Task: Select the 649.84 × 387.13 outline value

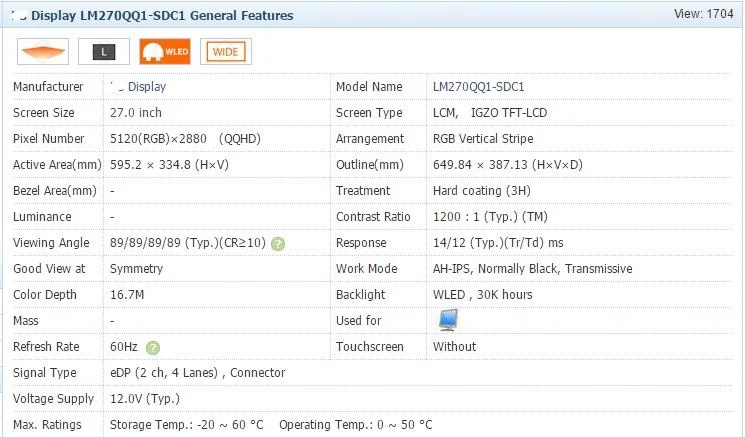Action: coord(507,165)
